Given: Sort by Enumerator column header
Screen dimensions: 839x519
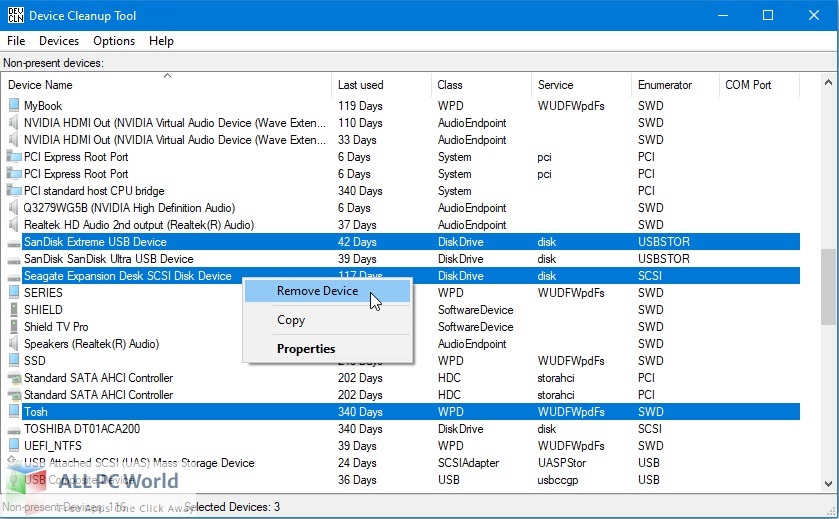Looking at the screenshot, I should click(676, 85).
